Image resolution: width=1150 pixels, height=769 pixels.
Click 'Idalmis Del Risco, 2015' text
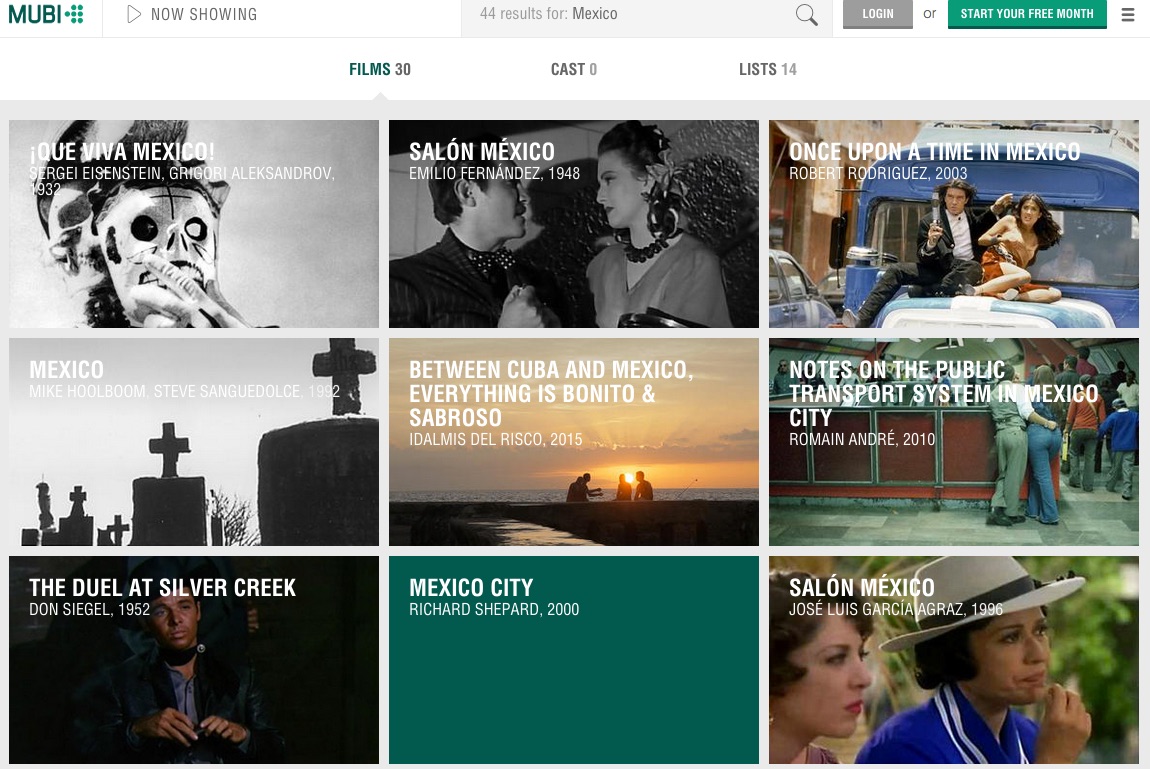click(x=496, y=440)
